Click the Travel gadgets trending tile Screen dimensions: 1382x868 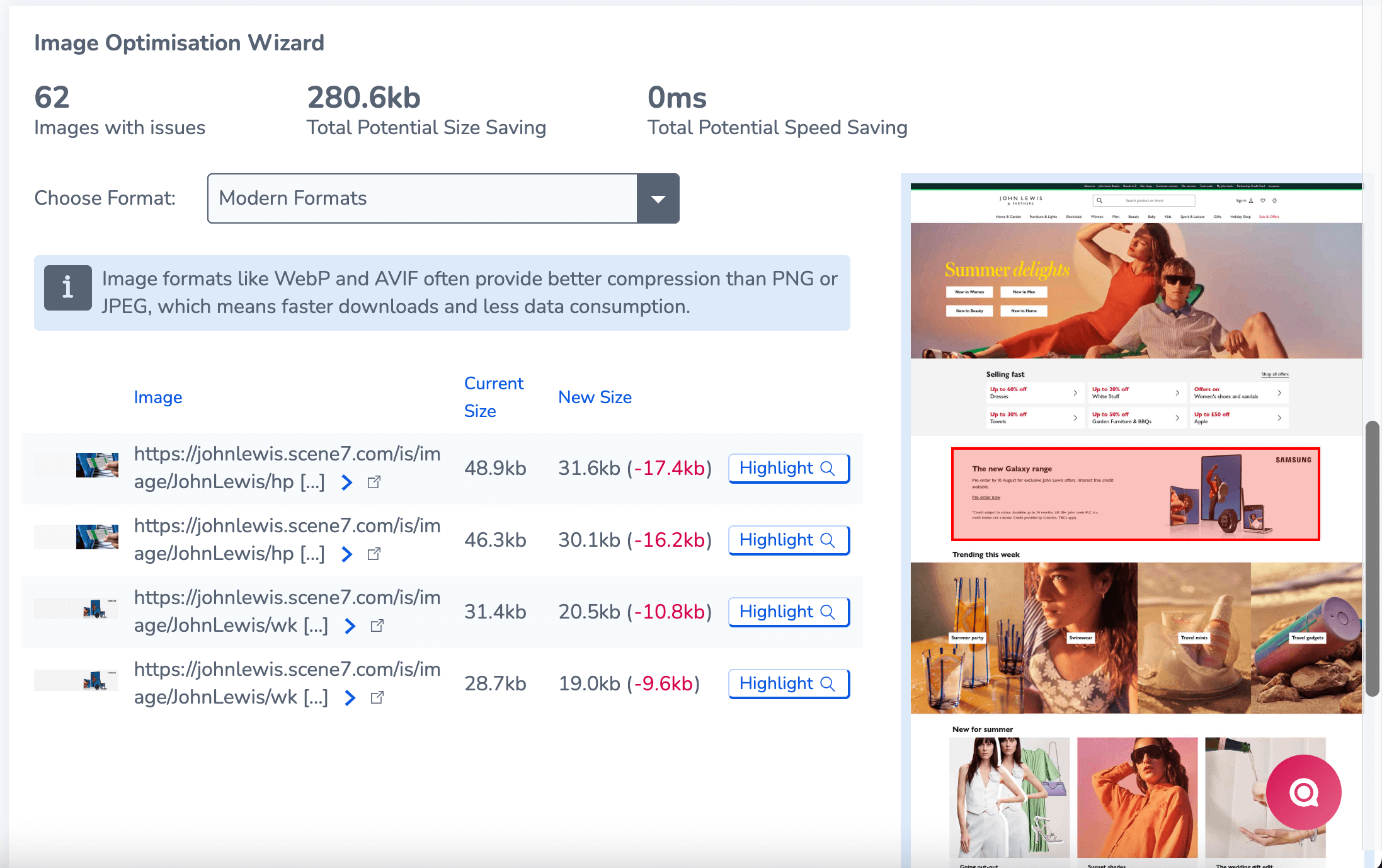point(1306,637)
